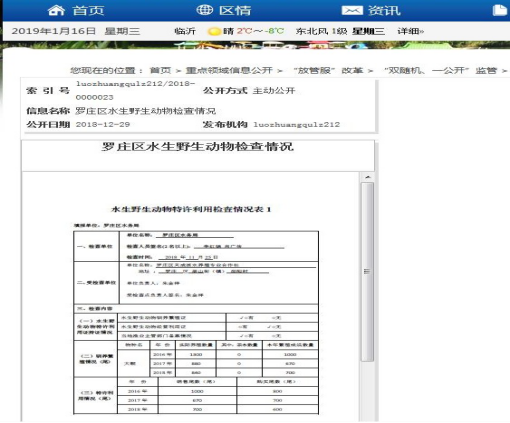Click the document icon at the top right
510x423 pixels.
point(500,10)
